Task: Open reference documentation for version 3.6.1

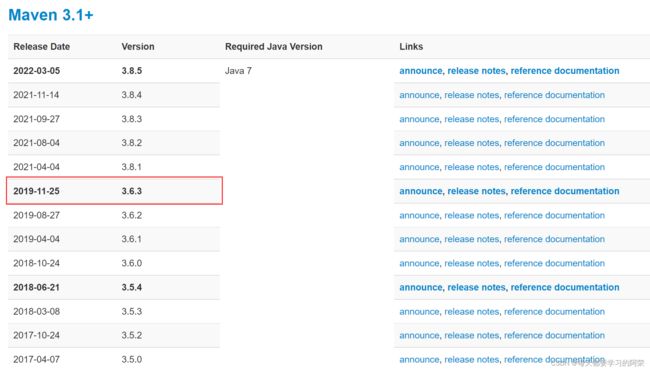Action: point(554,239)
